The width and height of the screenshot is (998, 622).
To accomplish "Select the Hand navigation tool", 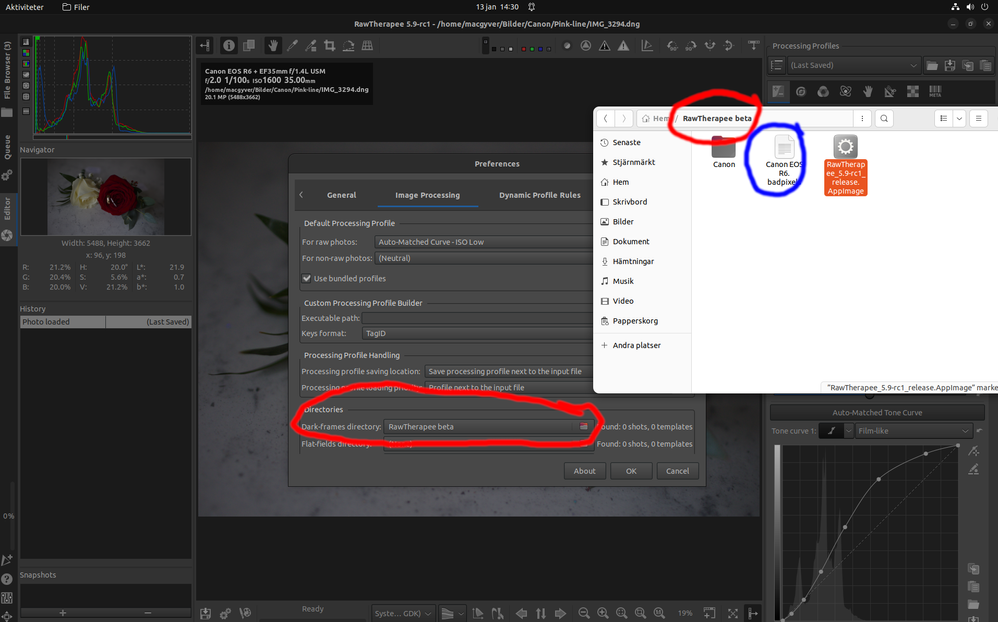I will pos(271,45).
